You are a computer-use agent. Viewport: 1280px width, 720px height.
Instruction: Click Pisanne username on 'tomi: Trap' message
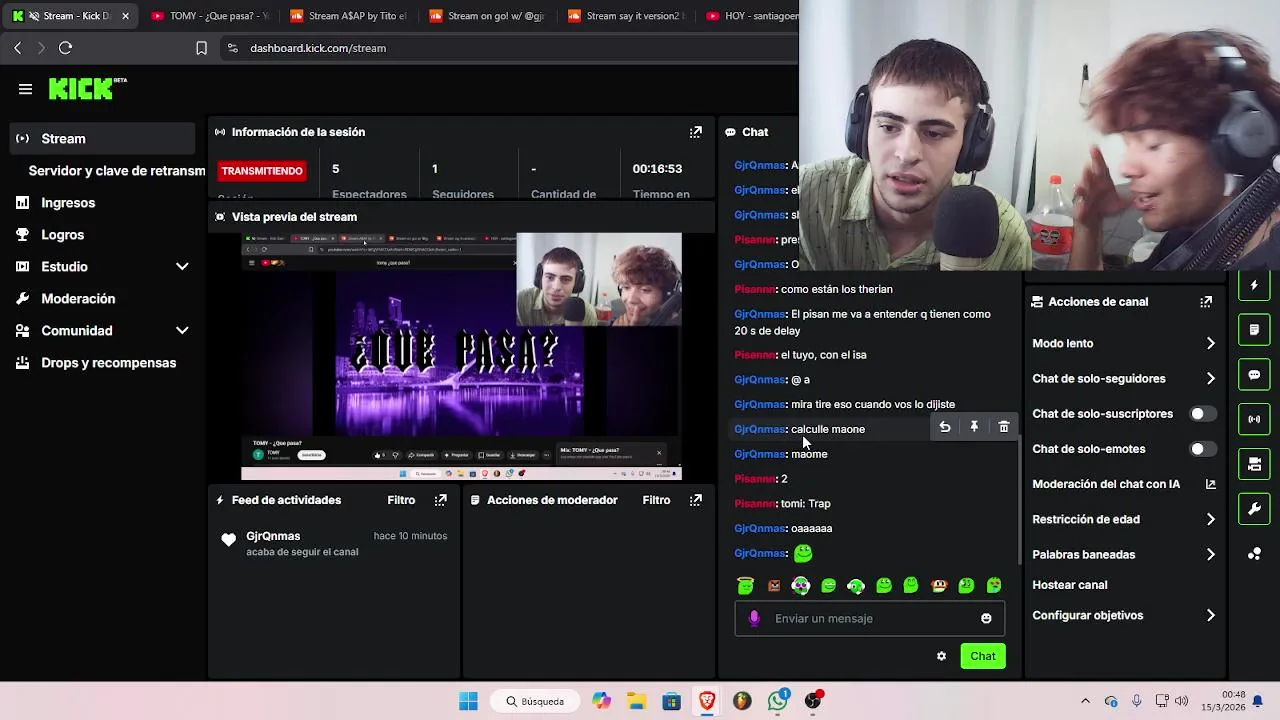755,504
